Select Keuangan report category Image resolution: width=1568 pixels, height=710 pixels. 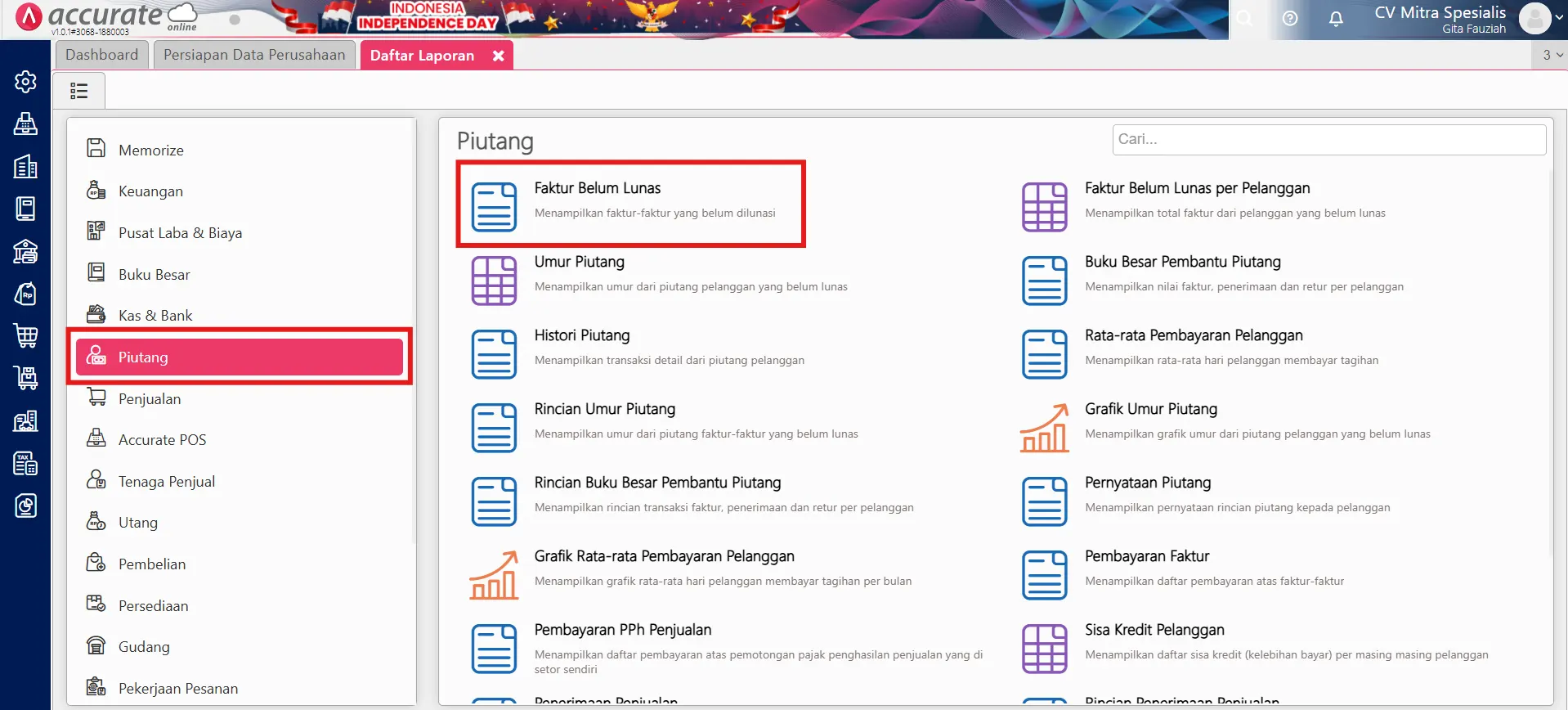coord(241,191)
